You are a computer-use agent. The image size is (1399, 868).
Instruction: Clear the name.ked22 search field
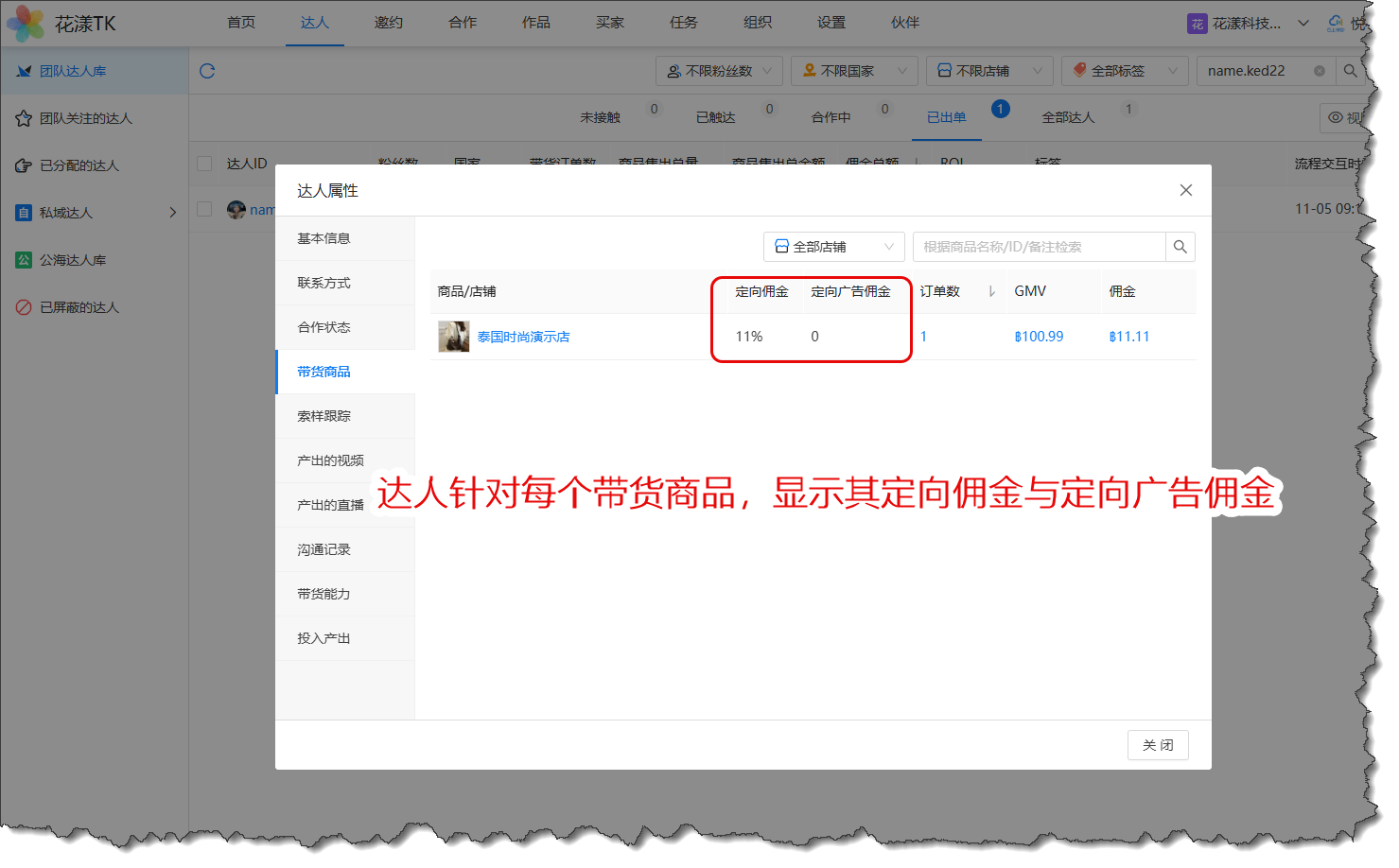pos(1319,71)
